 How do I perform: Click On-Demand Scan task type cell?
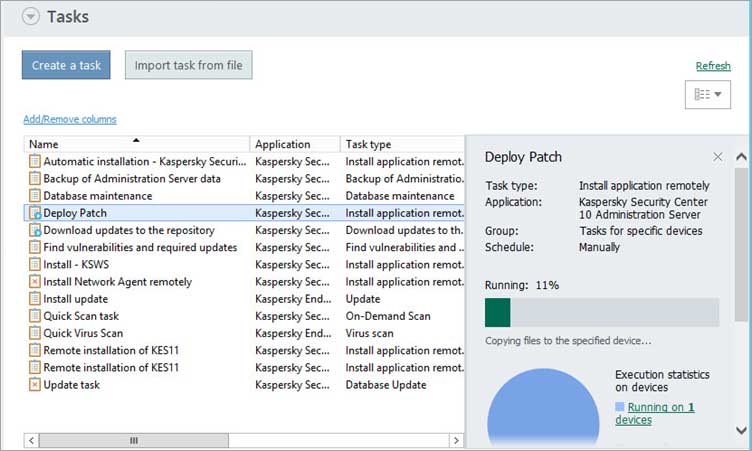click(388, 316)
